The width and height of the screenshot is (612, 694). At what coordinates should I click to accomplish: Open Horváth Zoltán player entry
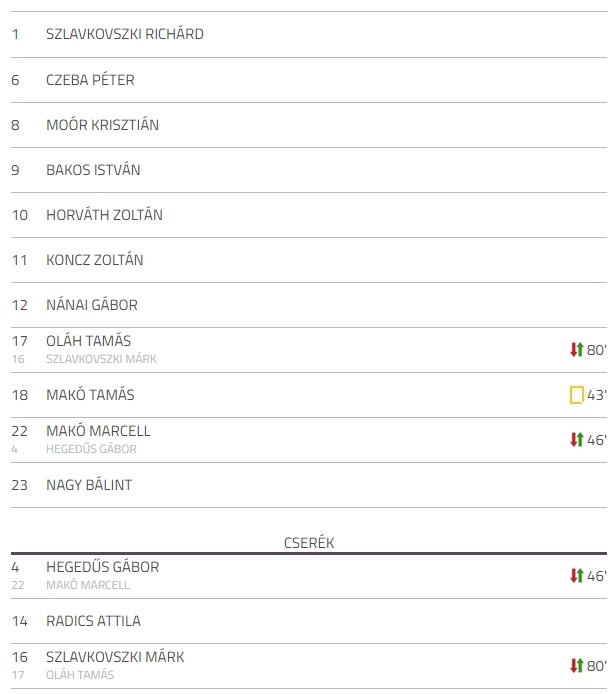[309, 215]
